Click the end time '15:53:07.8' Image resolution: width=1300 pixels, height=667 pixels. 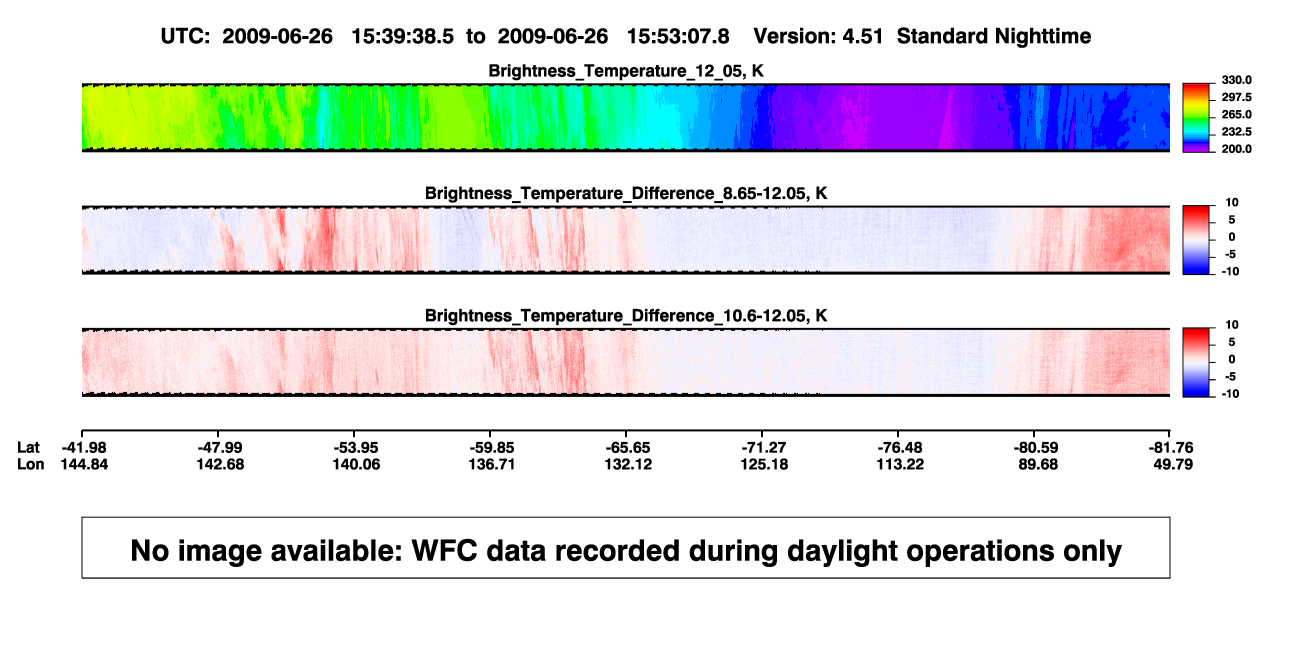click(679, 37)
